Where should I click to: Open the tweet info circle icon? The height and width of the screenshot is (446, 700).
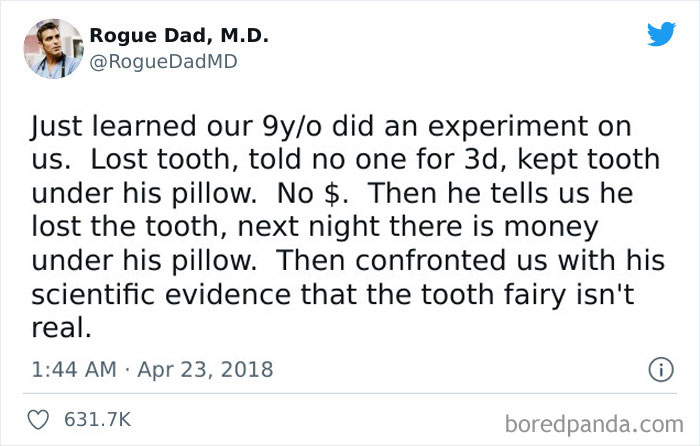[660, 369]
